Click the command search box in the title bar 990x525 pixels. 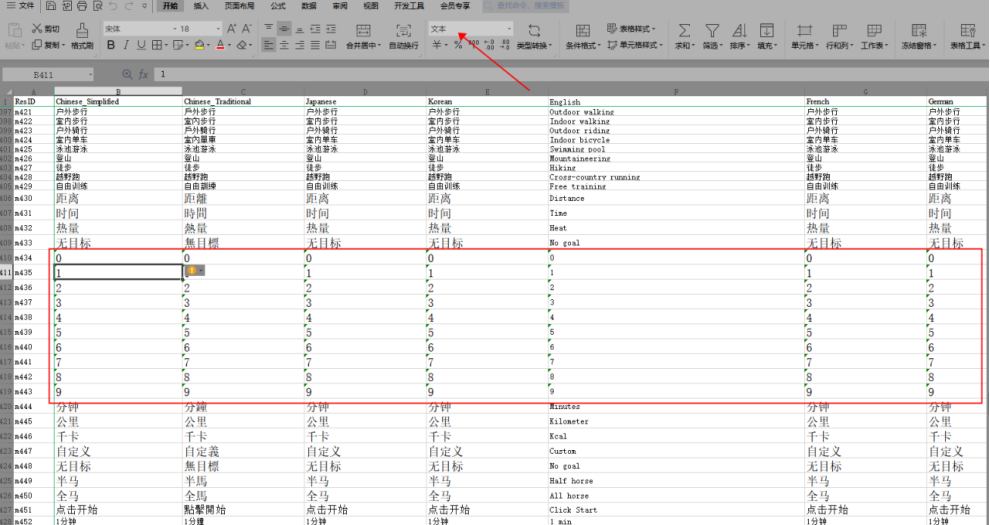pyautogui.click(x=525, y=6)
